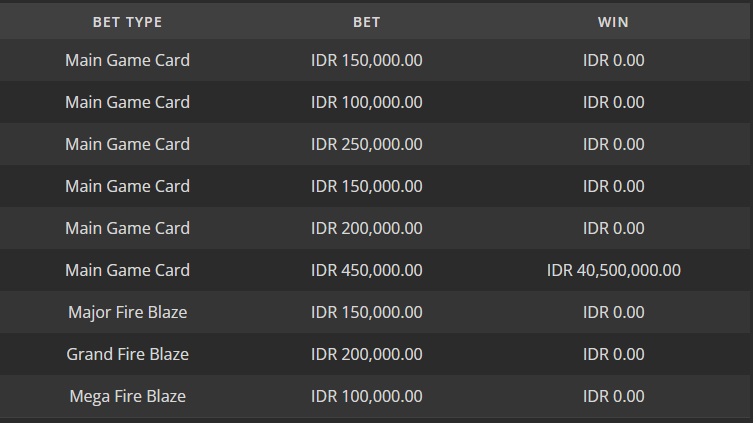The height and width of the screenshot is (423, 753).
Task: Click Mega Fire Blaze win IDR 0.00
Action: [x=613, y=396]
